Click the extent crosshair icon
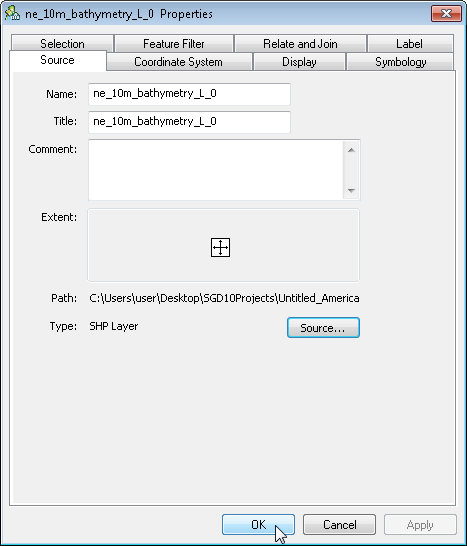The height and width of the screenshot is (546, 467). click(x=220, y=248)
